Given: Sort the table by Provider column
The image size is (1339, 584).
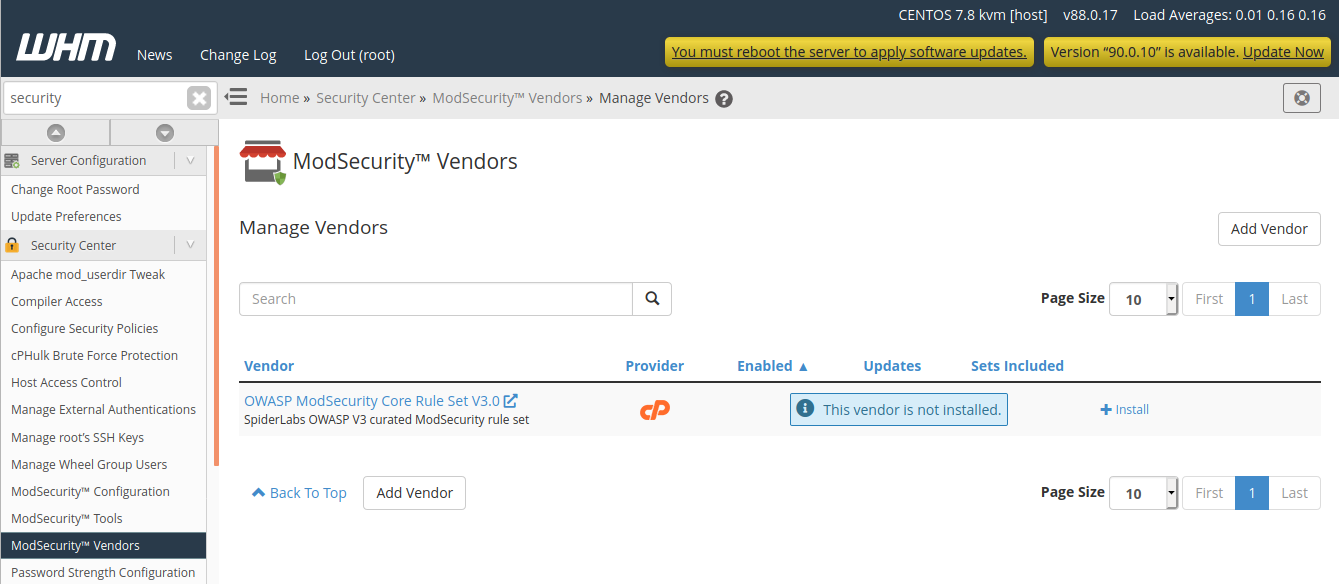Looking at the screenshot, I should pyautogui.click(x=655, y=366).
